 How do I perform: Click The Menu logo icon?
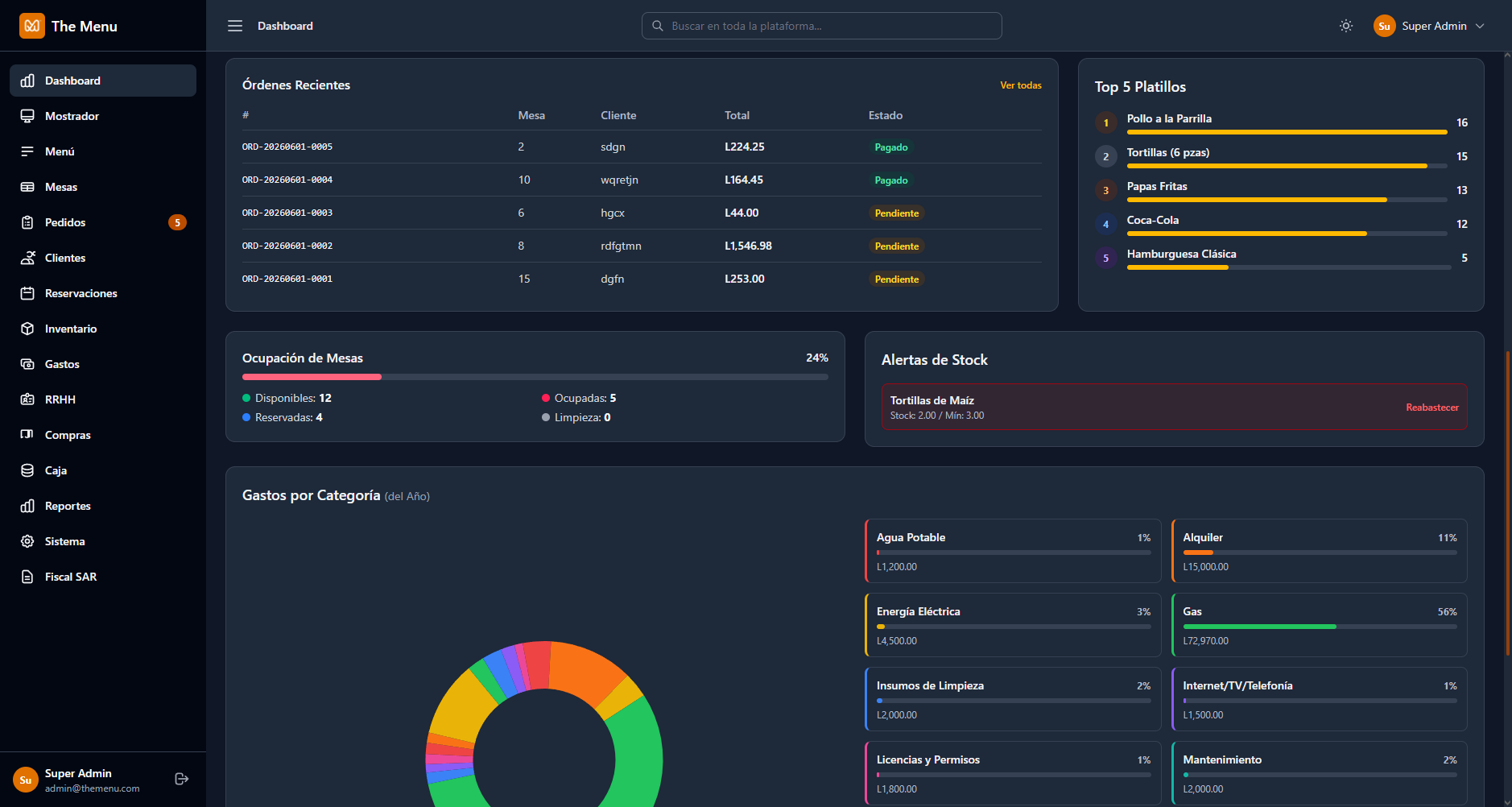tap(32, 26)
